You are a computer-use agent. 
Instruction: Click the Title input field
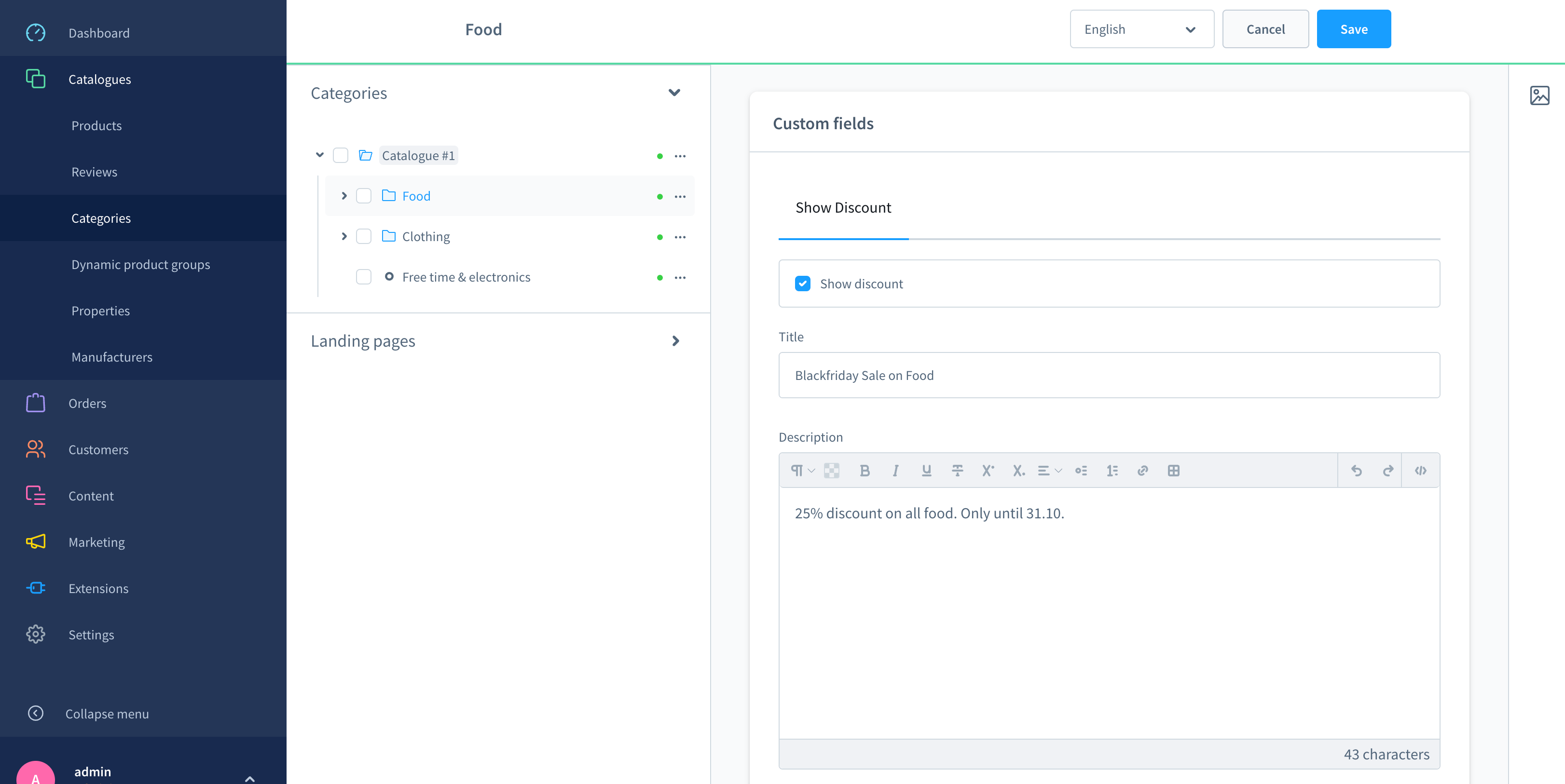click(1109, 375)
